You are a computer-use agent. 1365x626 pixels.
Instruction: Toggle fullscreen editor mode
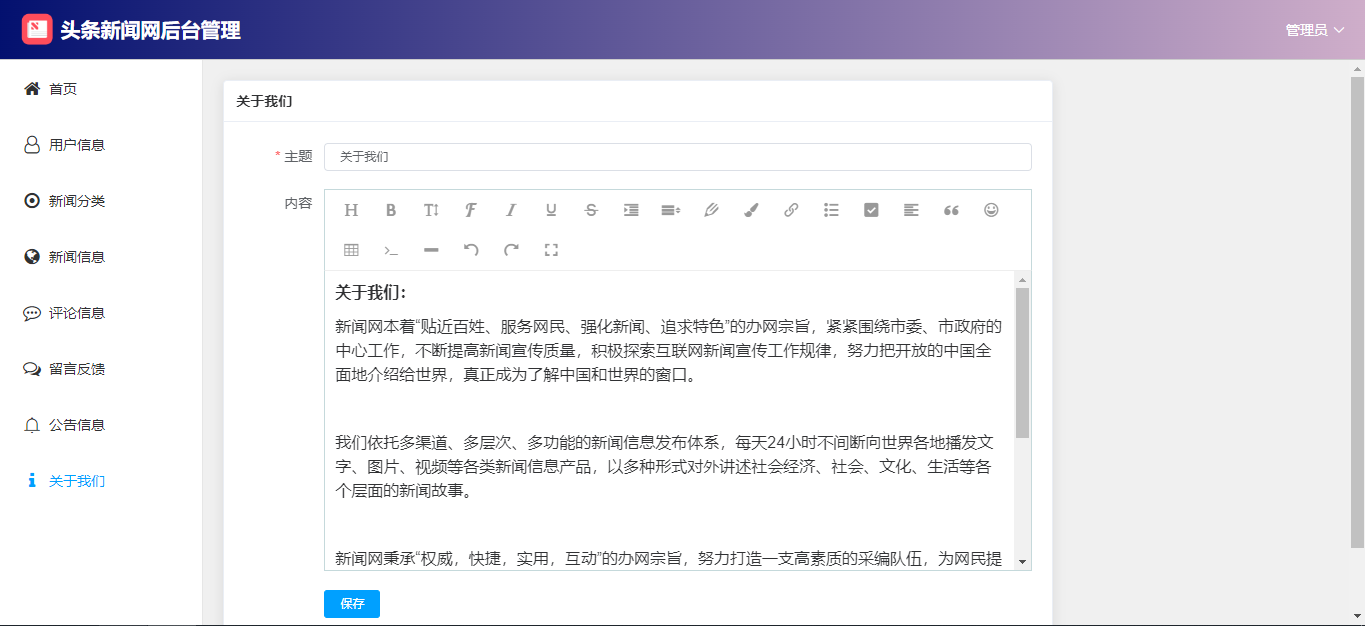pos(551,250)
